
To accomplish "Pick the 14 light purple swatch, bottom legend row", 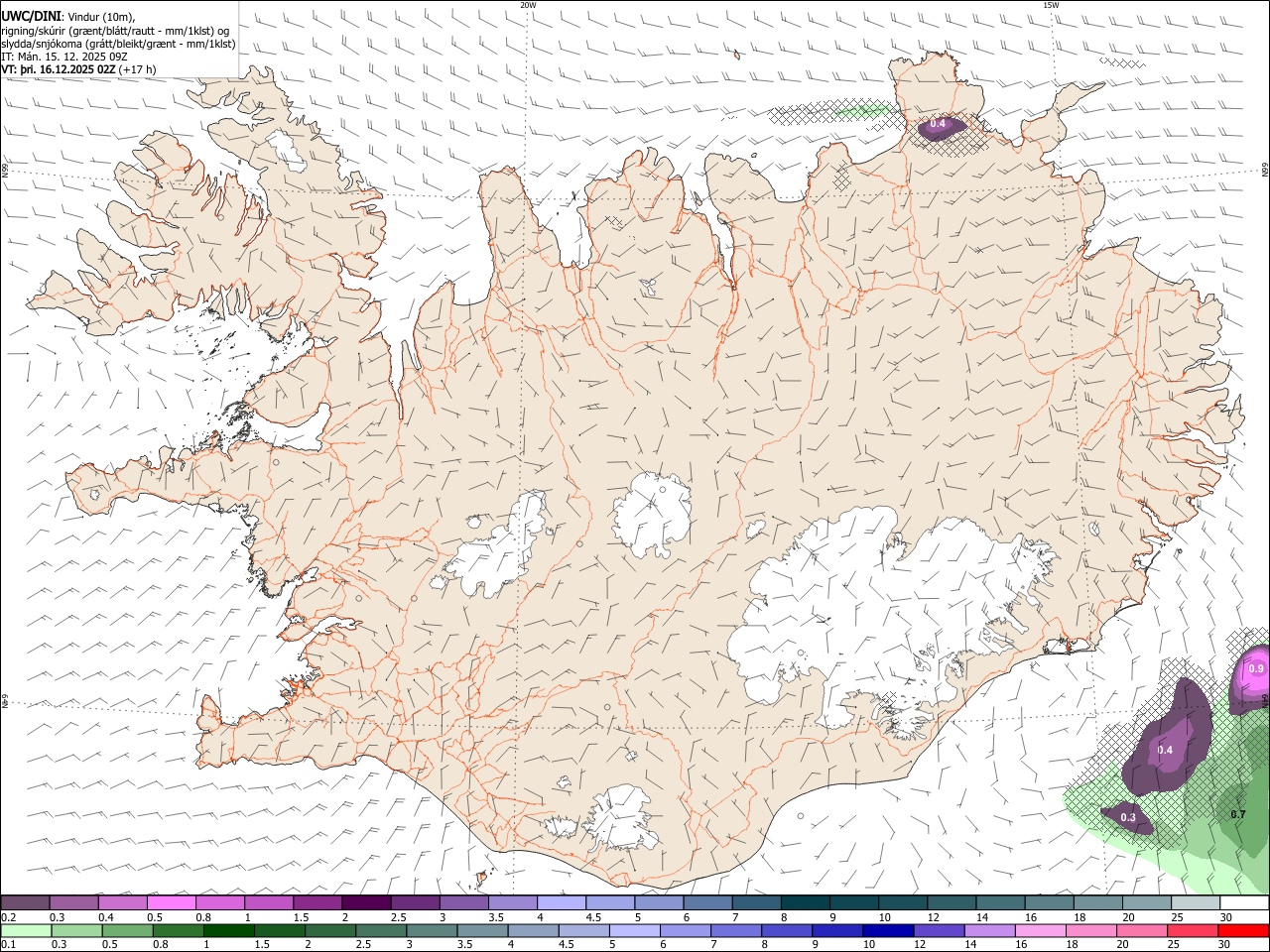I will (x=988, y=930).
